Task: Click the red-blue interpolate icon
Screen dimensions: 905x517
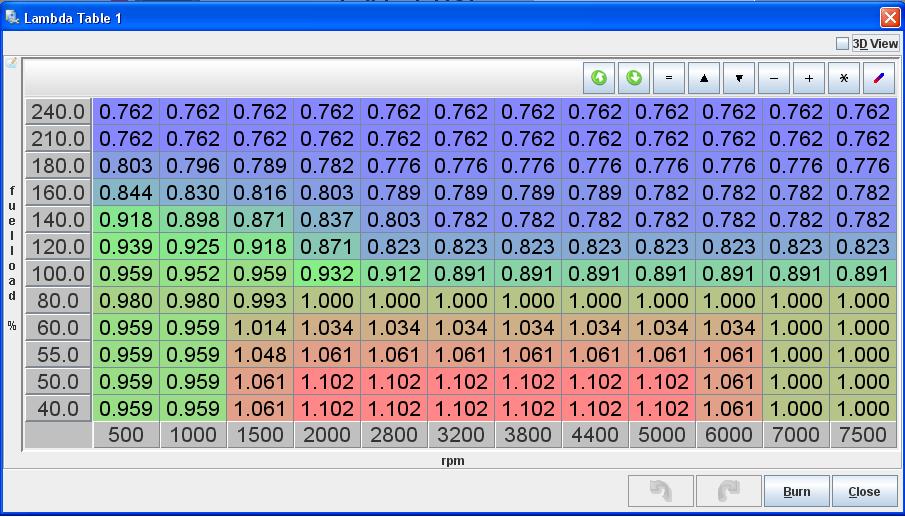Action: tap(879, 78)
